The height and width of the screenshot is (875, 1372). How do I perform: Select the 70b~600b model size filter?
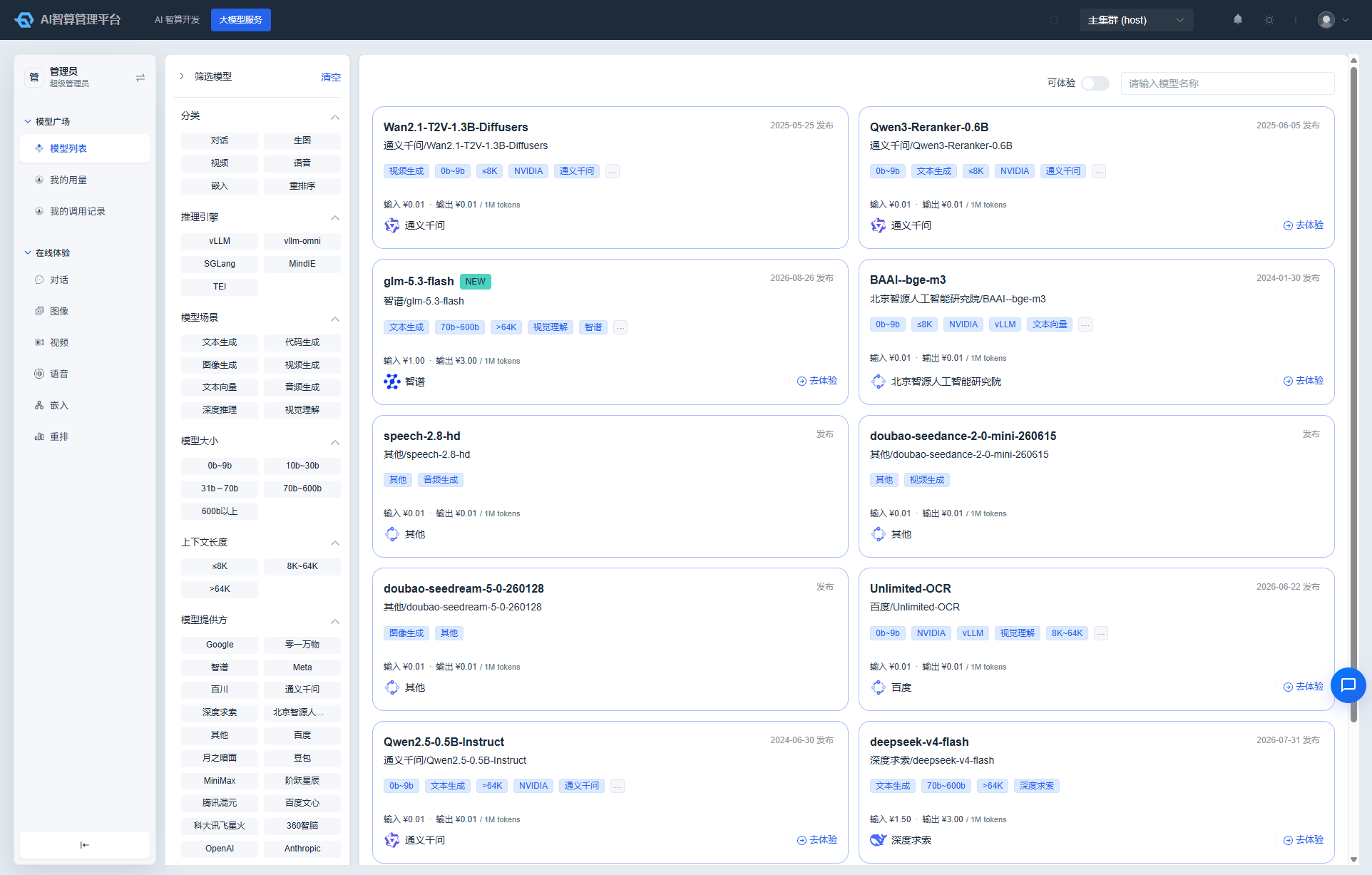(x=302, y=488)
